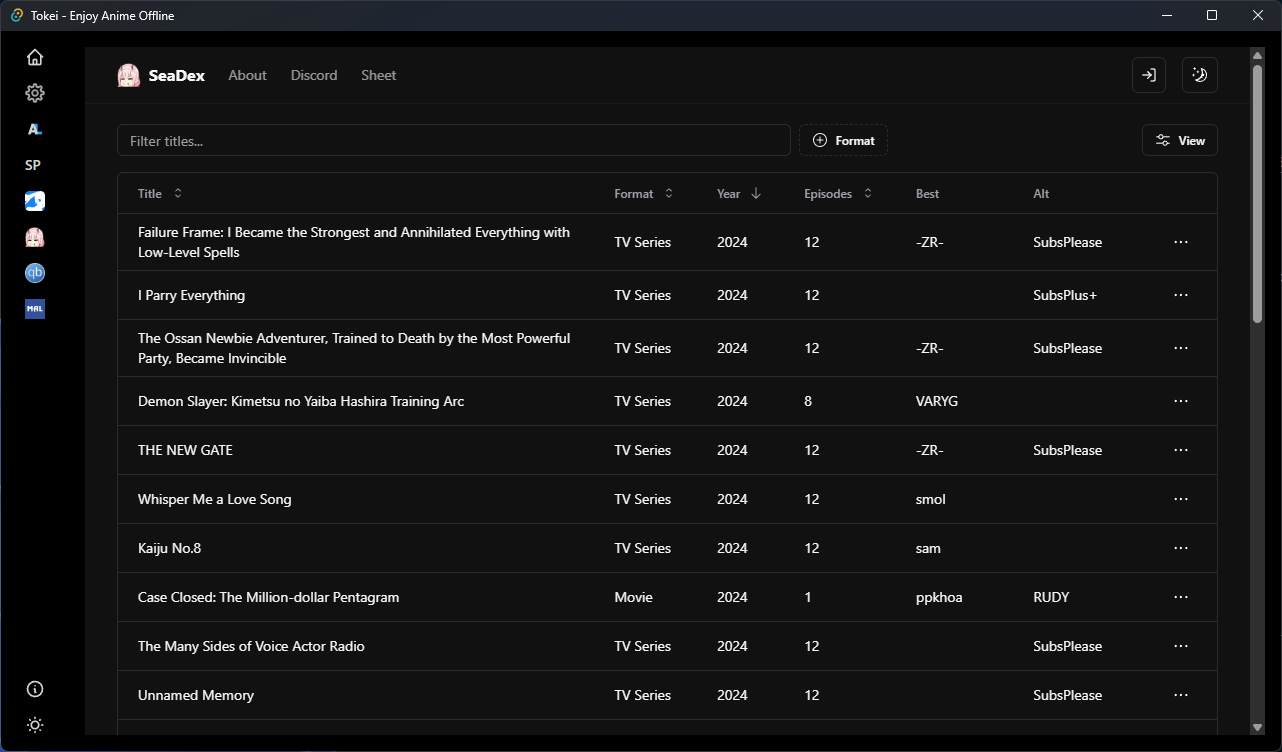The height and width of the screenshot is (752, 1282).
Task: Click the title 'The Many Sides of Voice Actor Radio'
Action: coord(251,646)
